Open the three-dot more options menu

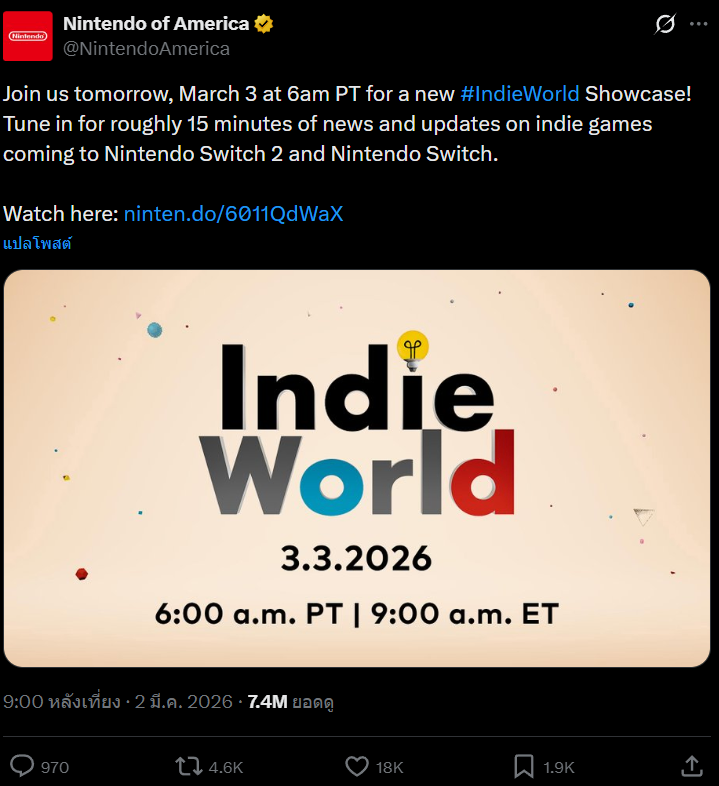tap(698, 24)
